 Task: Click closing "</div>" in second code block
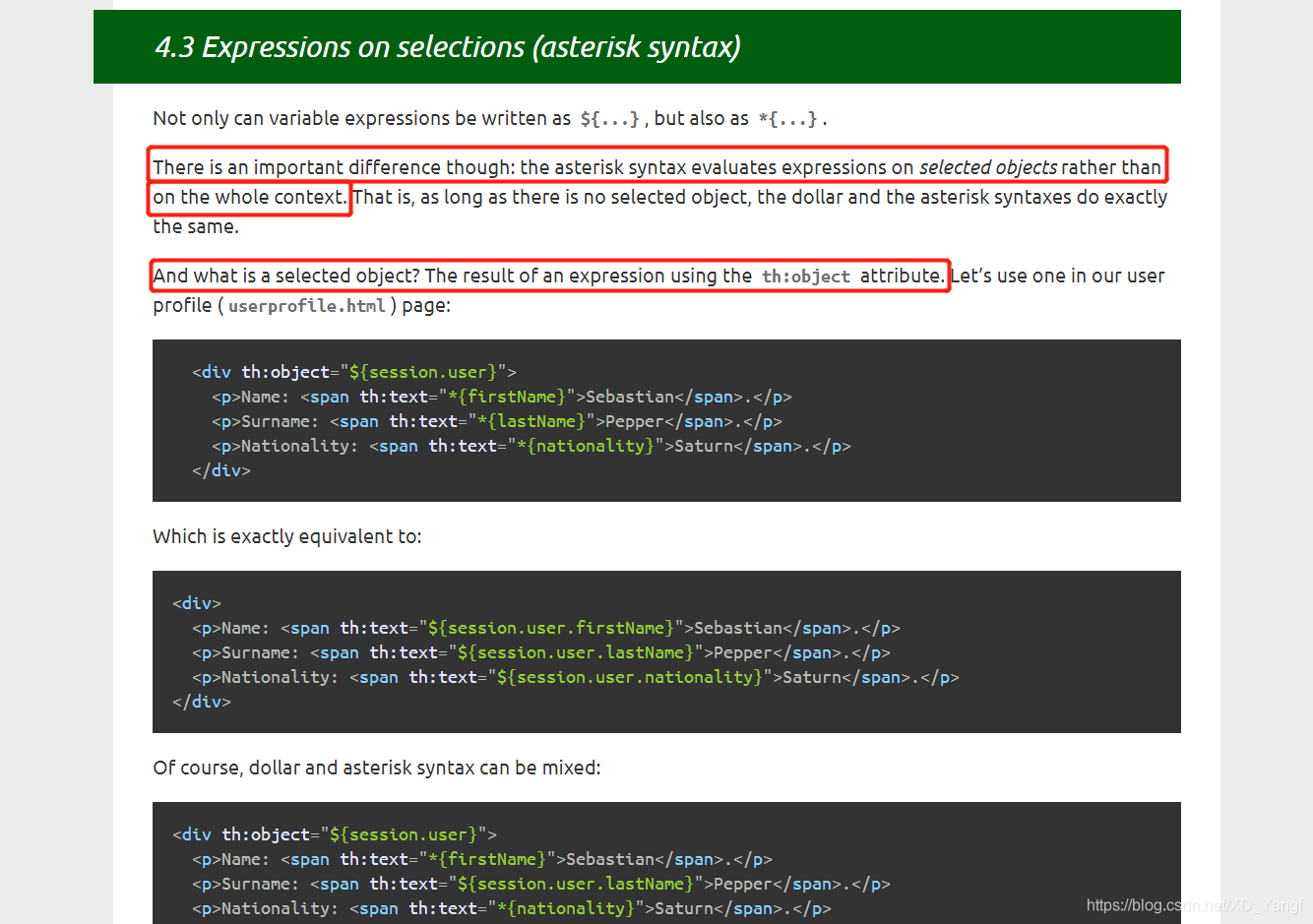pyautogui.click(x=202, y=702)
